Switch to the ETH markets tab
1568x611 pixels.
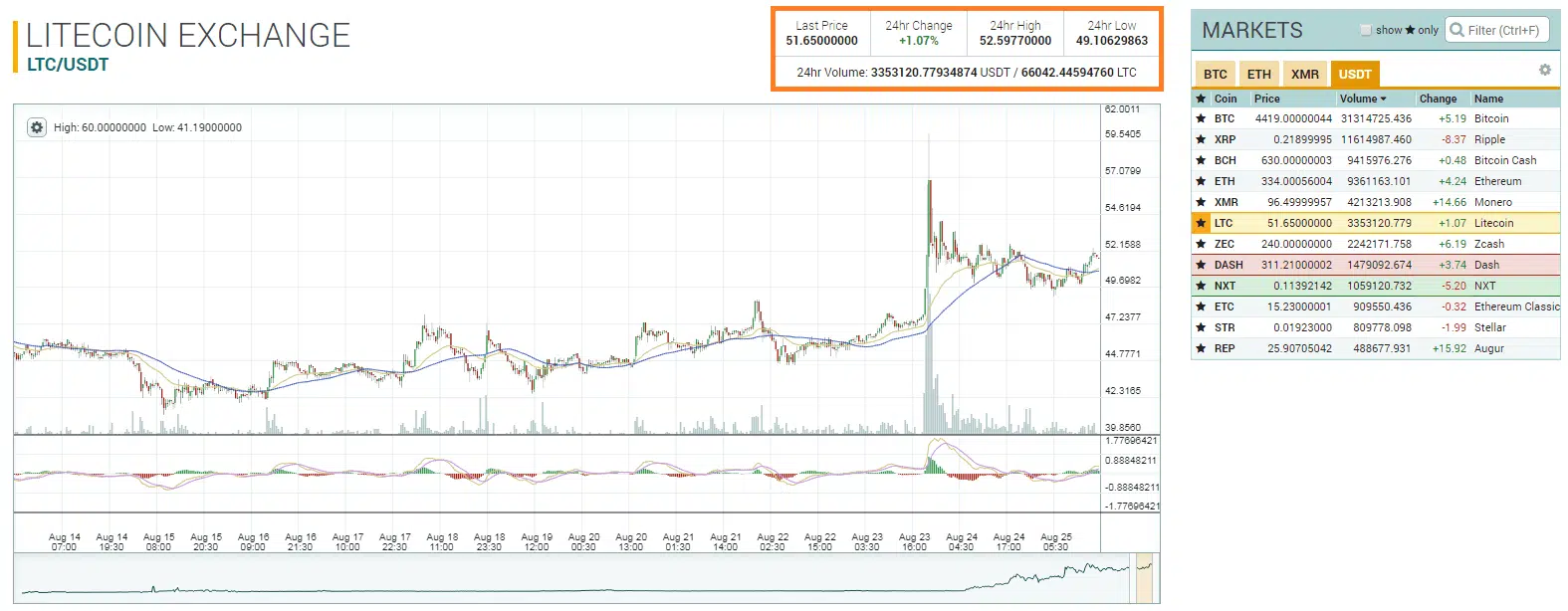pos(1258,74)
